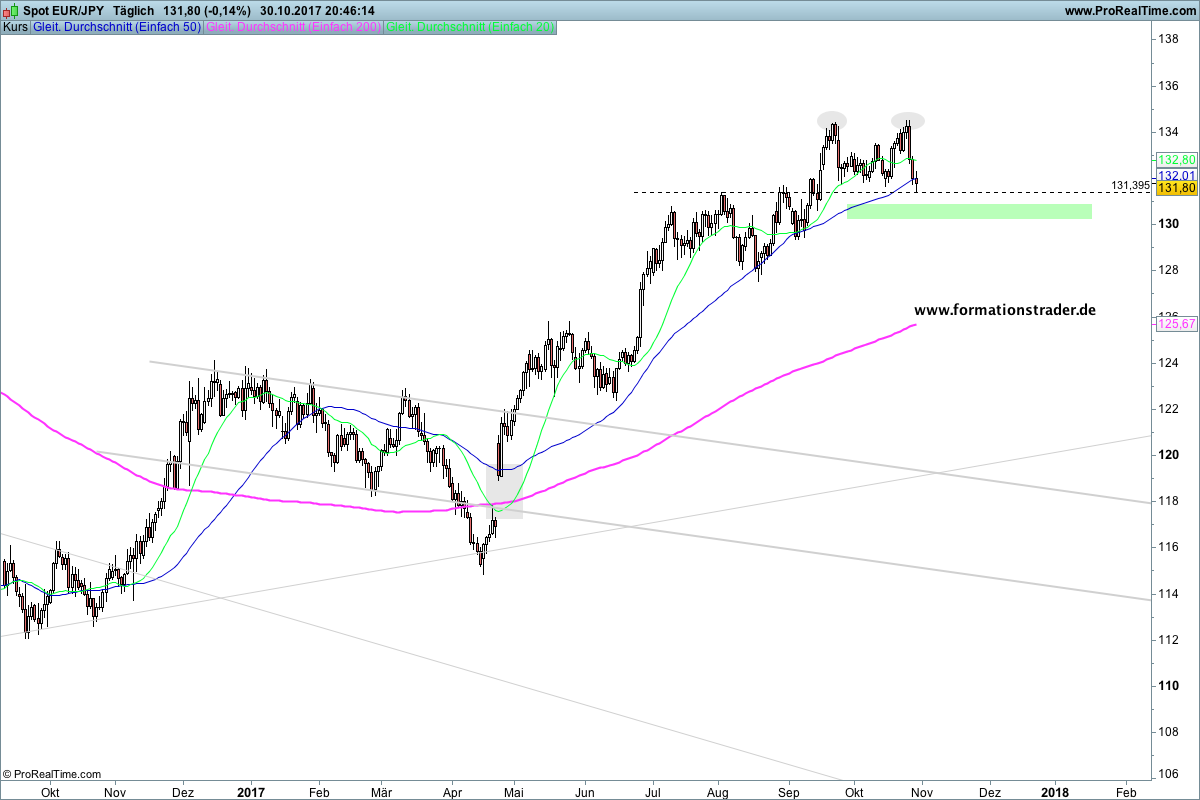Click the 2017 label on the time axis

click(x=251, y=790)
